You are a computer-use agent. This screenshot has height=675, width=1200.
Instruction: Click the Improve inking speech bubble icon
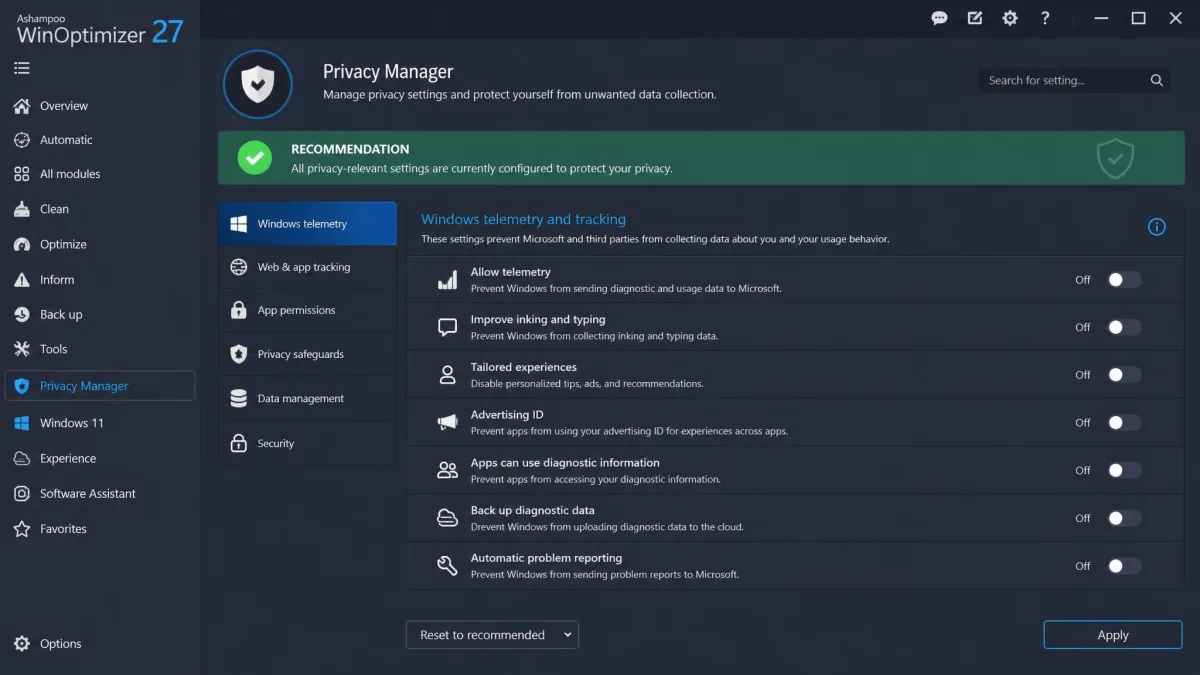tap(447, 327)
